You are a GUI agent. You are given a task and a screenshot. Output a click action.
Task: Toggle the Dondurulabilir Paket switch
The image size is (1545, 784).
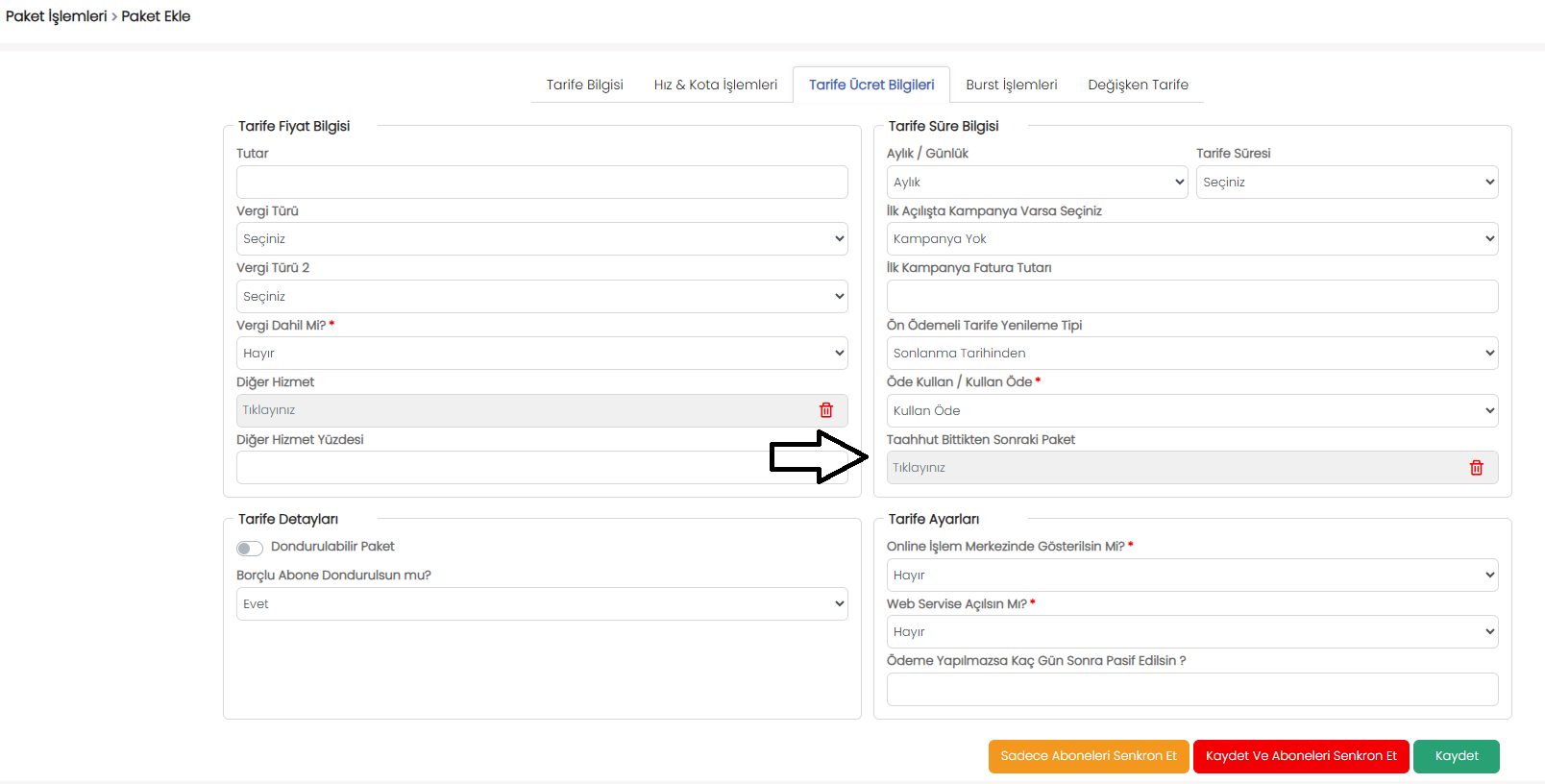click(x=250, y=548)
